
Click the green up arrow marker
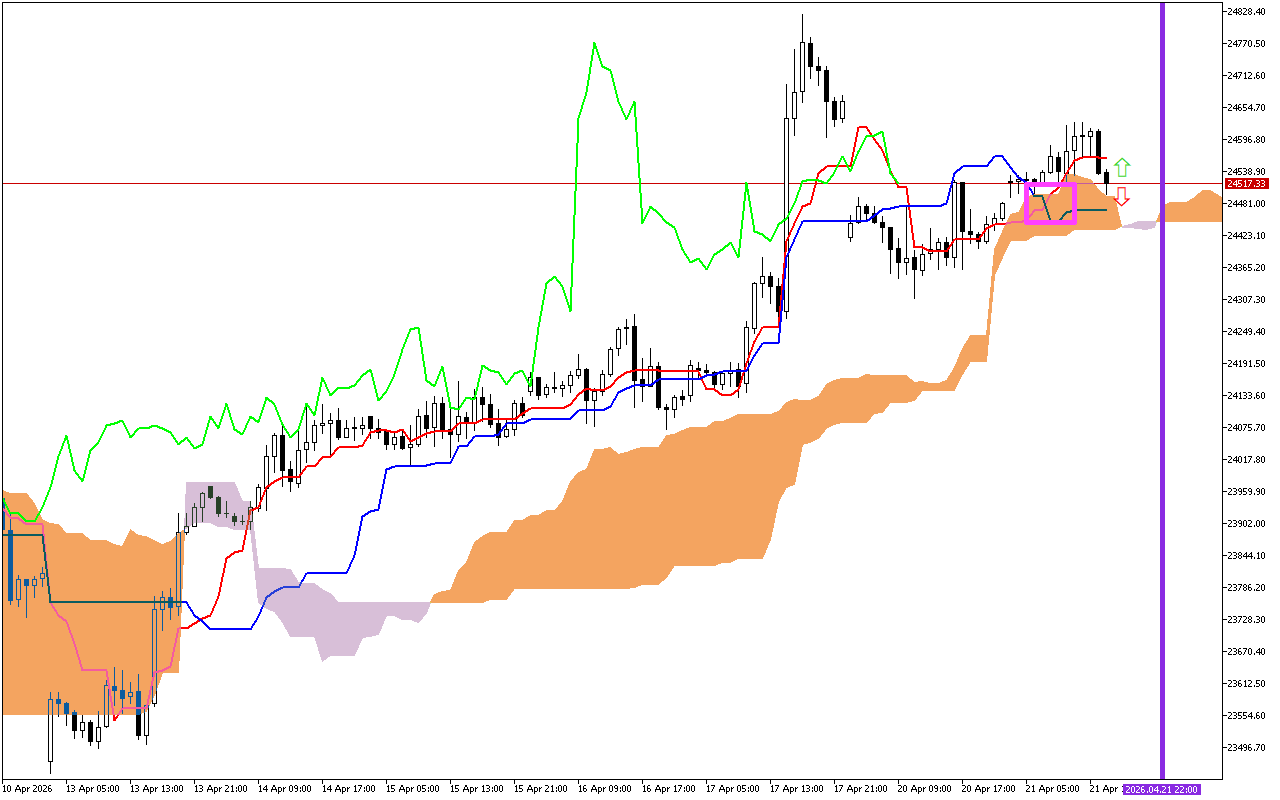point(1122,167)
